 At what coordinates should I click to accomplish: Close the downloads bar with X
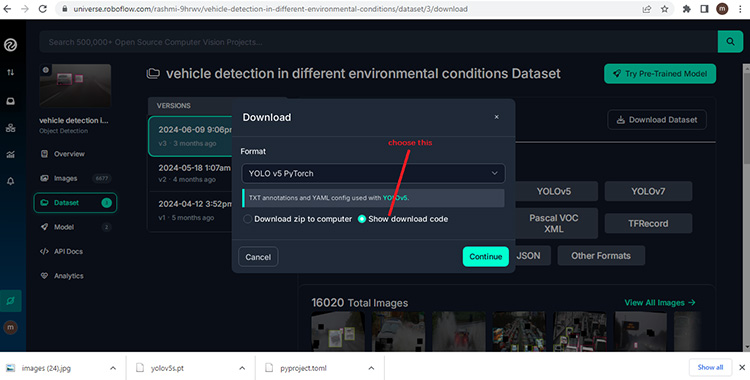742,368
